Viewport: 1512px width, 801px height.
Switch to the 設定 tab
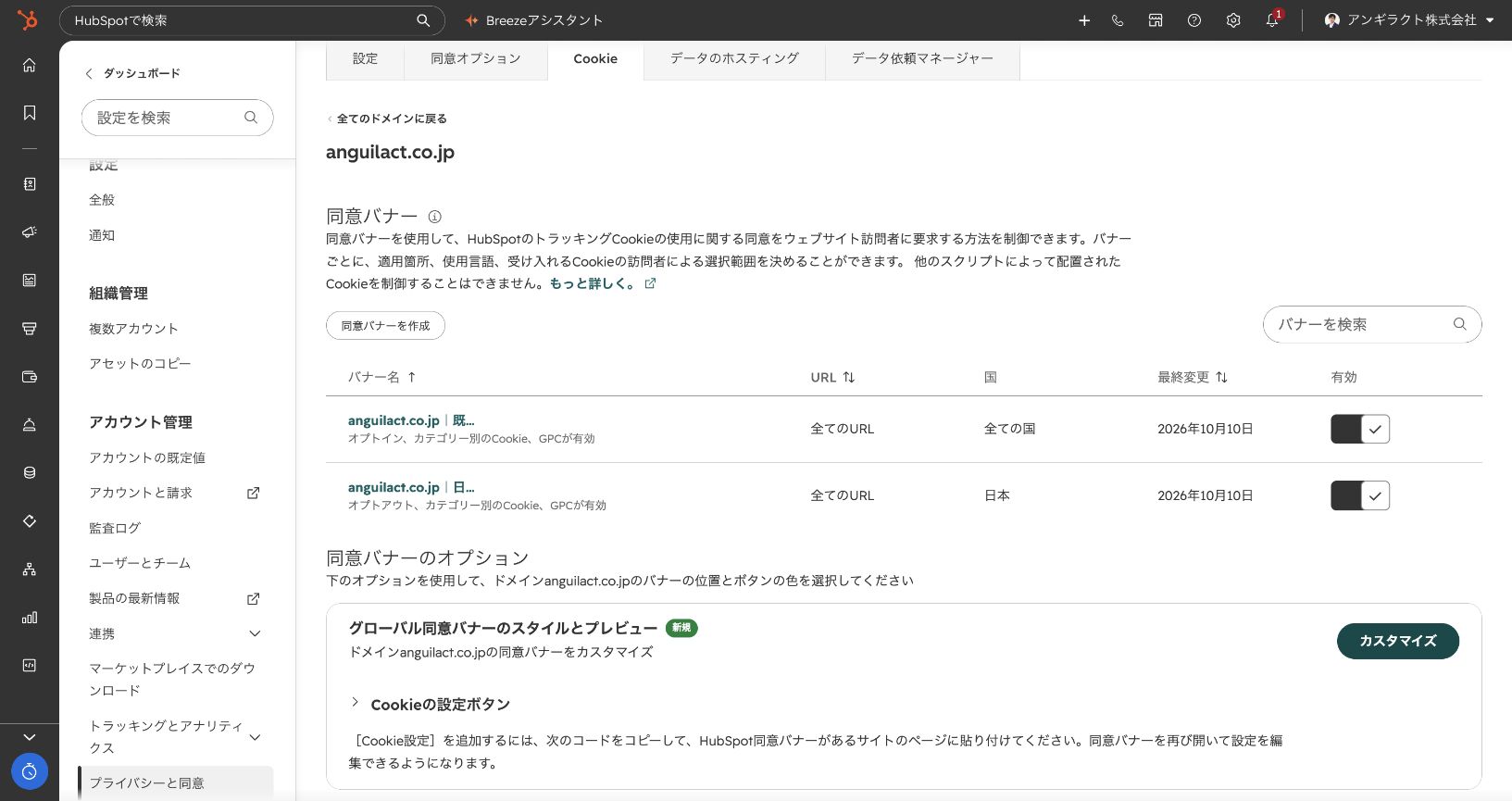(x=366, y=58)
